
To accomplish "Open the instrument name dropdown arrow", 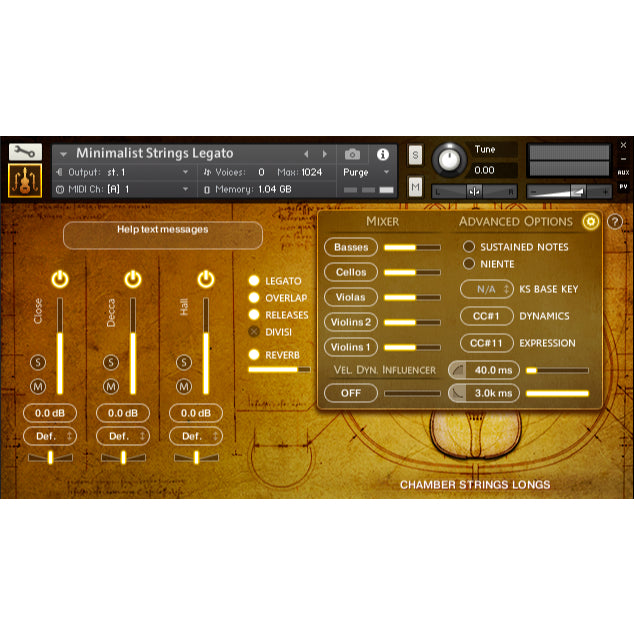I will click(x=63, y=154).
